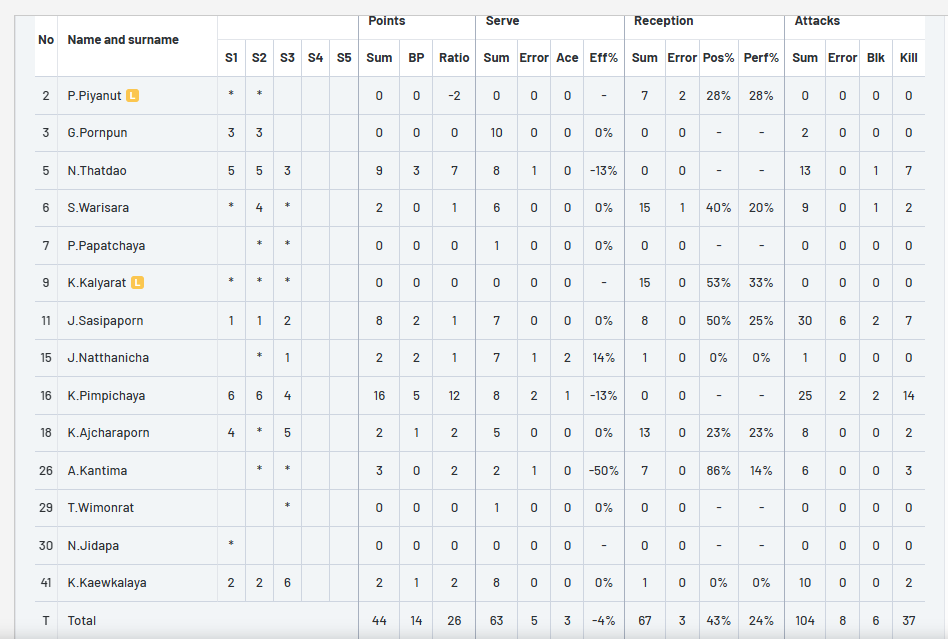Select player name N.Thatdao
Viewport: 948px width, 639px height.
point(97,171)
